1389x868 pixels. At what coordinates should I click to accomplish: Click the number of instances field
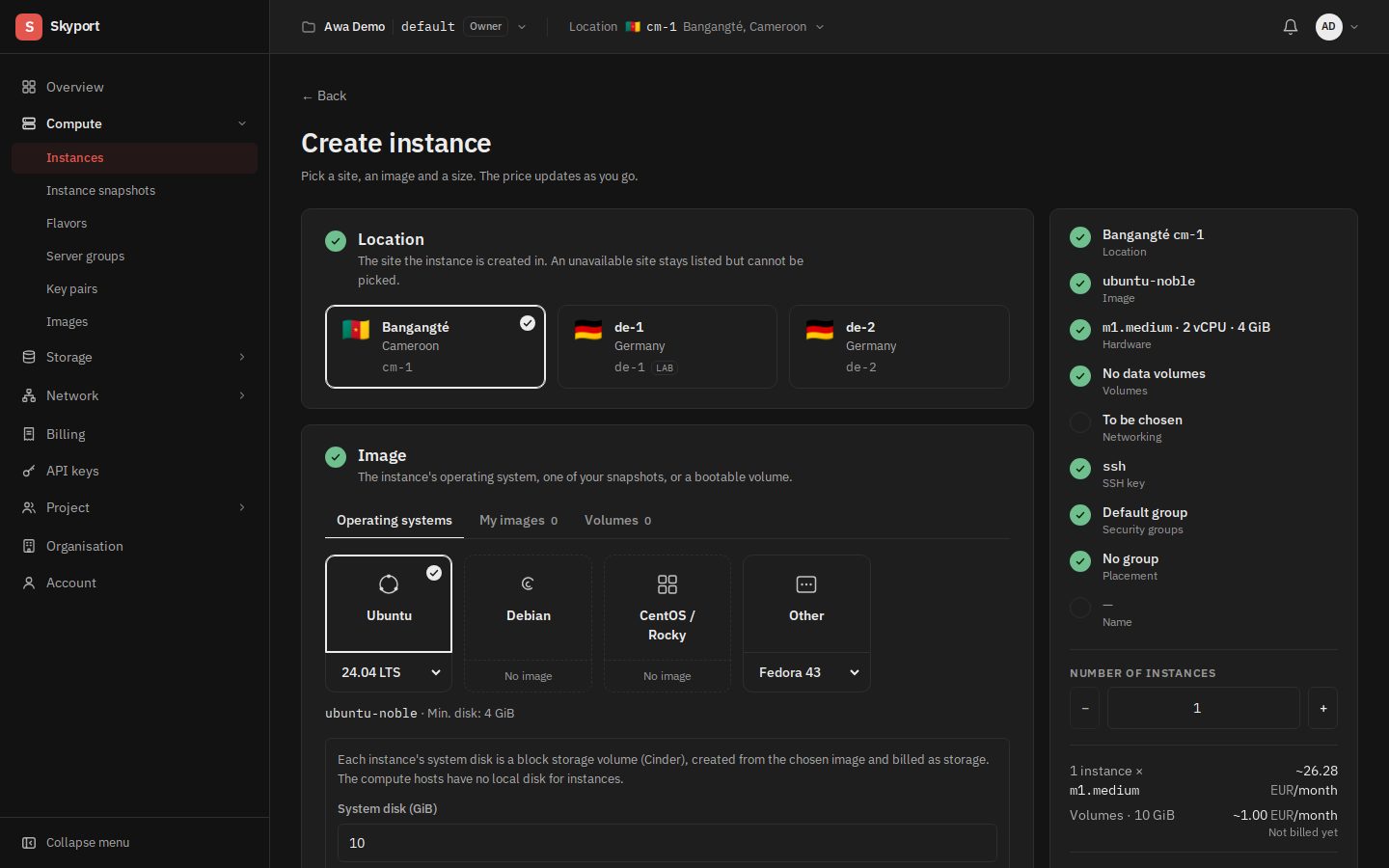(1204, 709)
